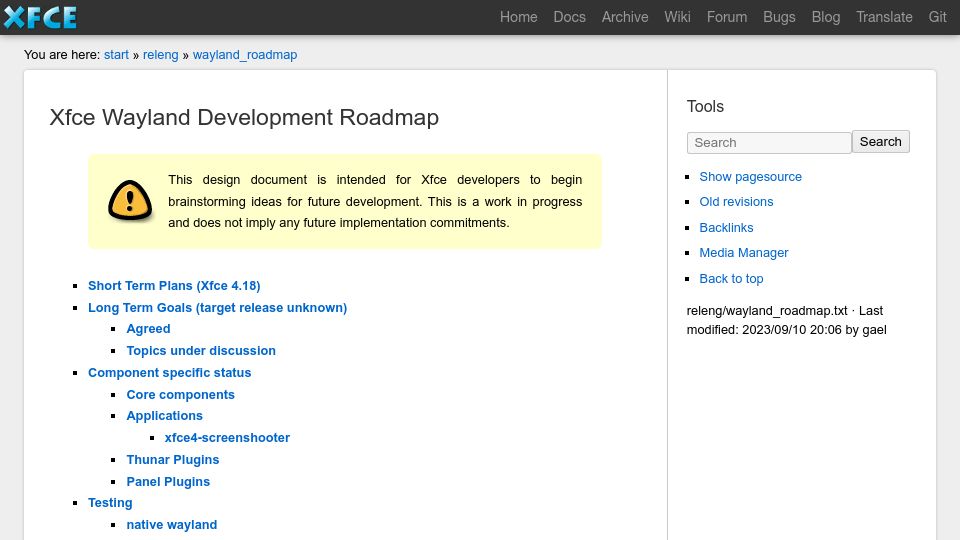Open Old revisions link
Screen dimensions: 960x540
click(736, 201)
